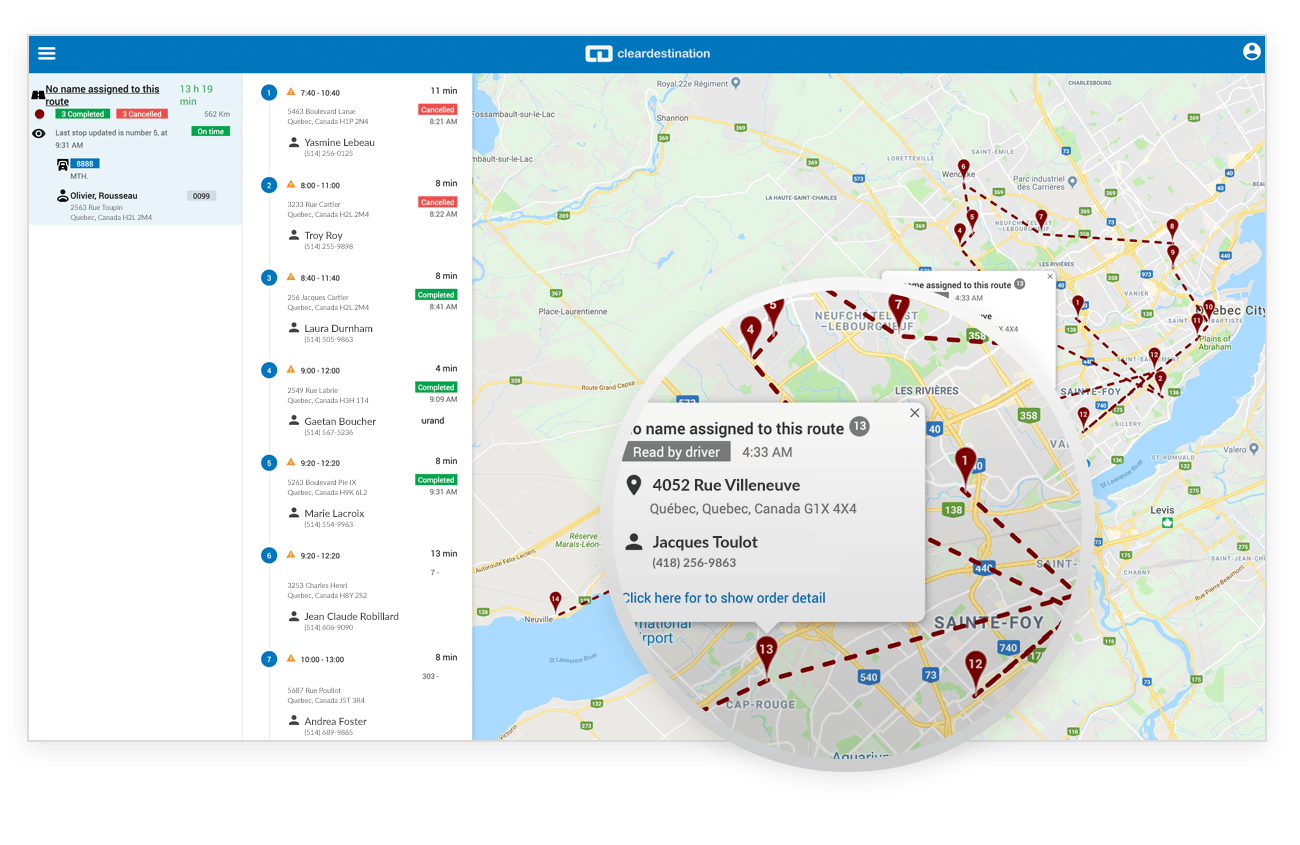This screenshot has width=1300, height=845.
Task: Click grey 13 badge in popup title
Action: tap(859, 427)
